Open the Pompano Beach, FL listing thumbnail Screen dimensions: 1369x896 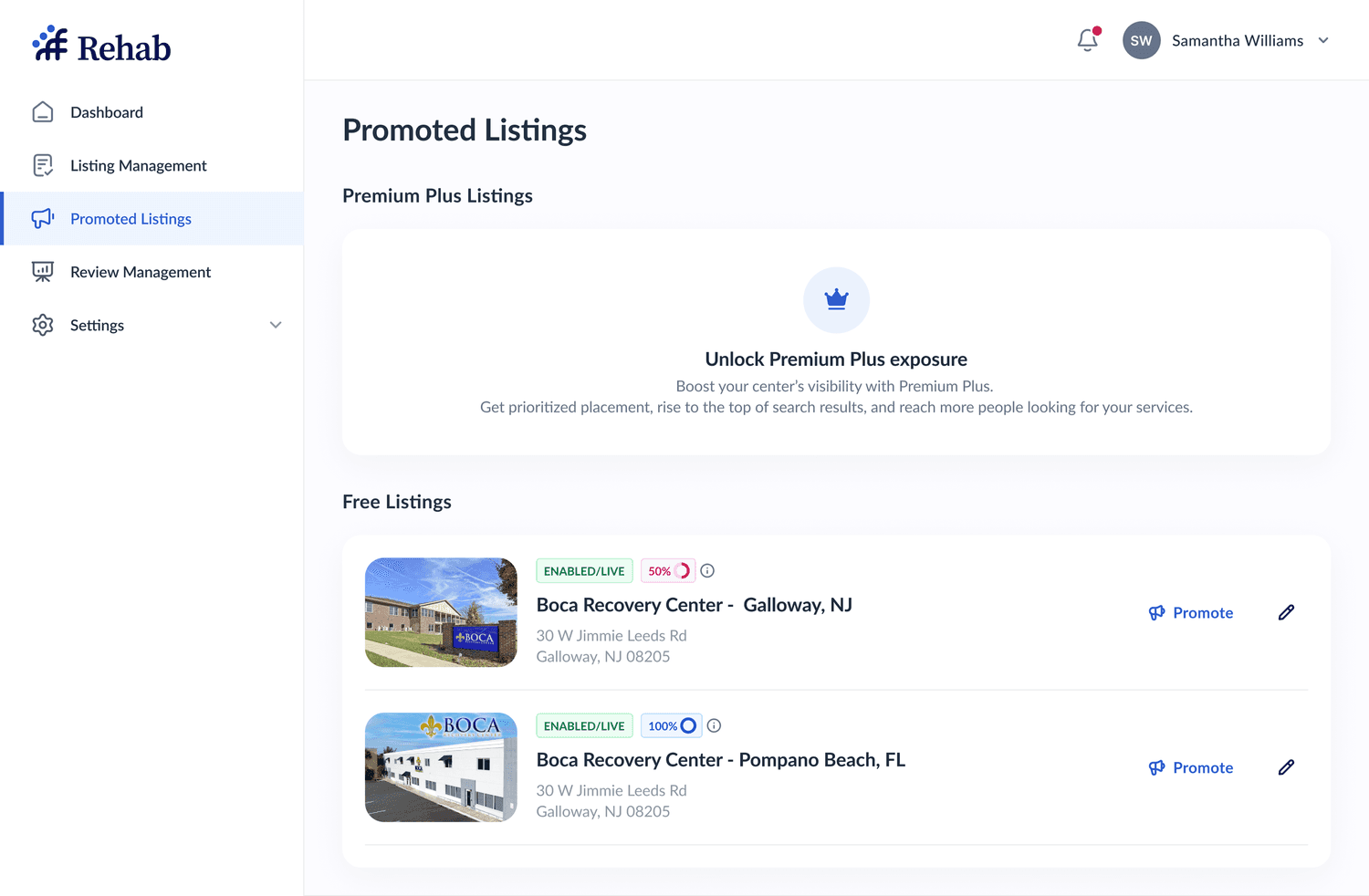441,767
